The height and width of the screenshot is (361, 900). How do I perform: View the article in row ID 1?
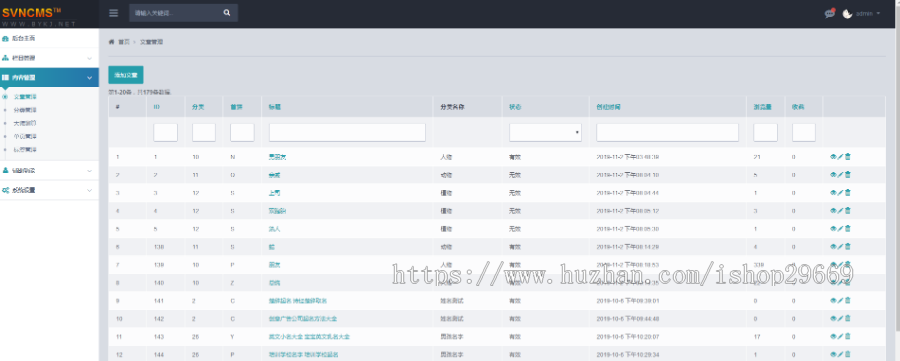tap(833, 156)
